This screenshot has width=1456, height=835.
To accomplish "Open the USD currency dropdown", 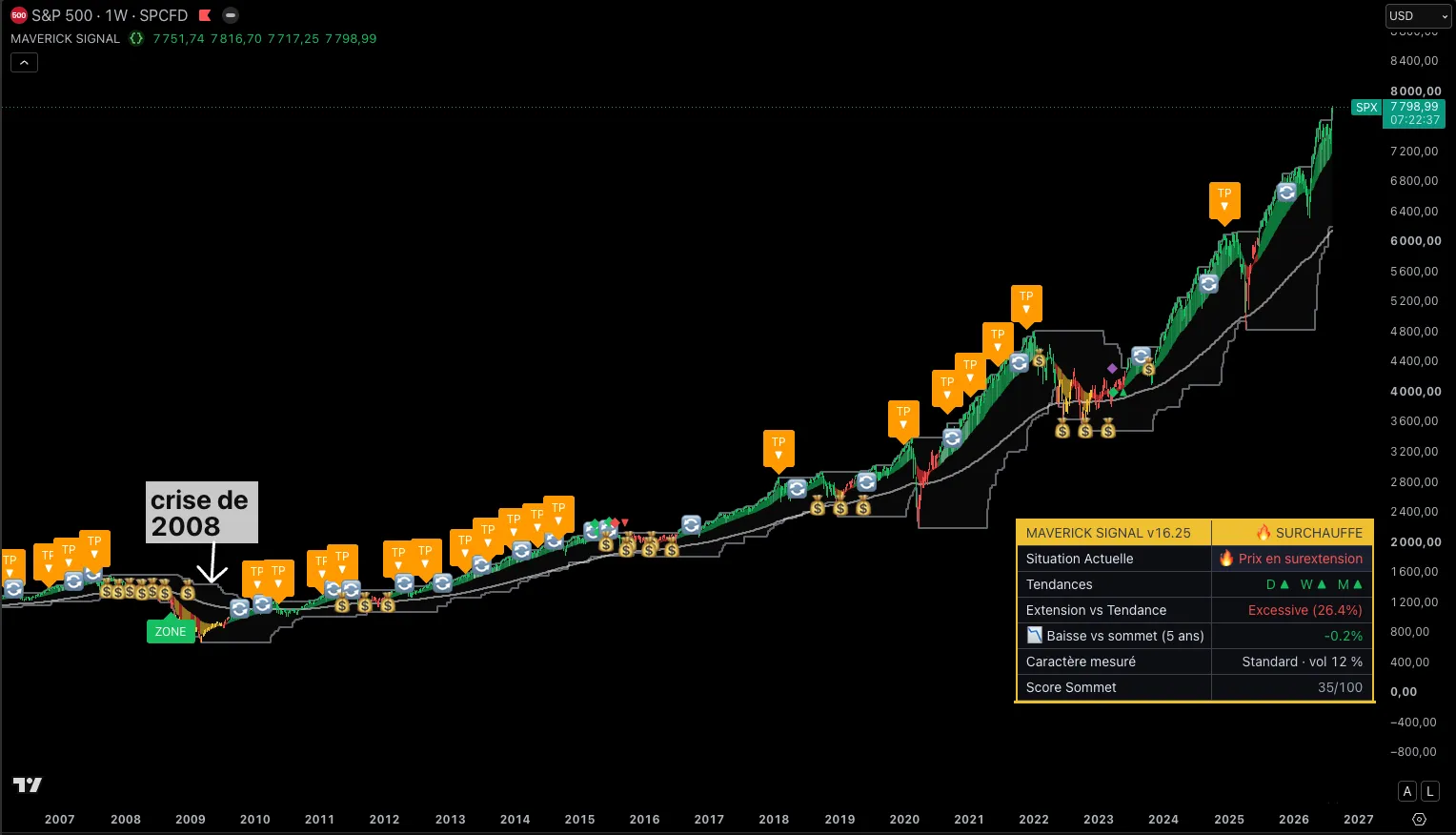I will click(x=1418, y=16).
